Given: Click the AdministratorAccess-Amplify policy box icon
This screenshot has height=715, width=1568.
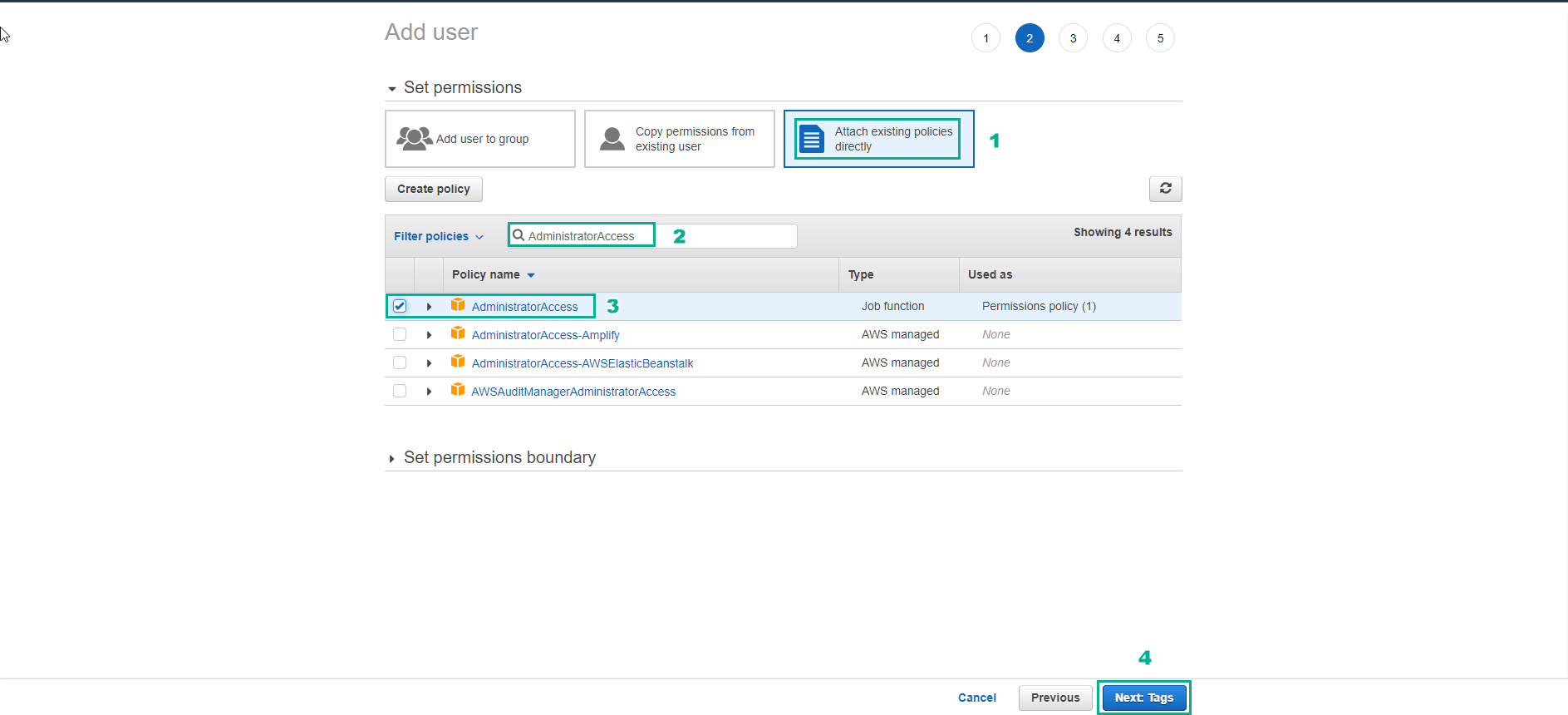Looking at the screenshot, I should (458, 333).
